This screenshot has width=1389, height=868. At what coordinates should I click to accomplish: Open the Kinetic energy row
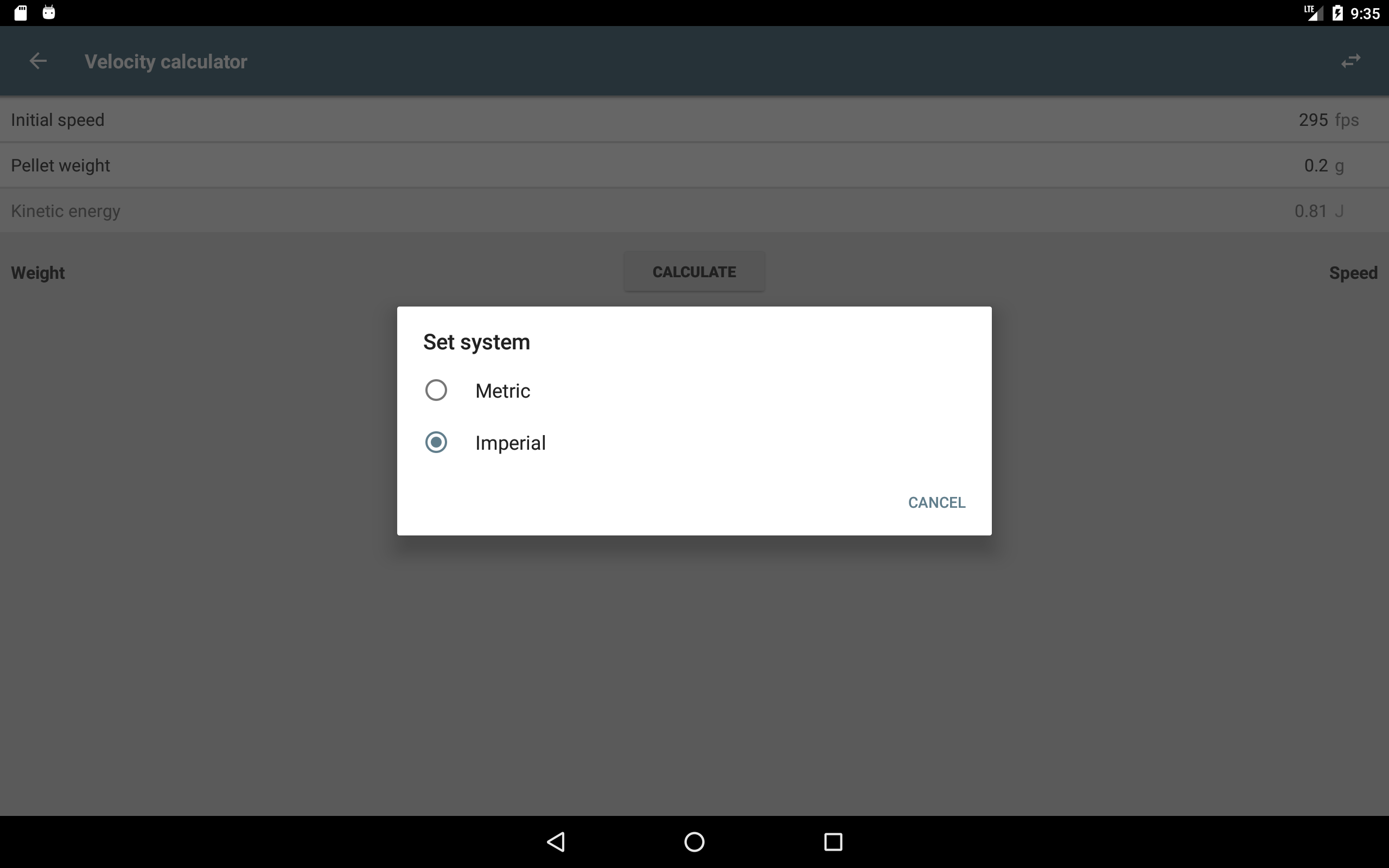pos(694,210)
